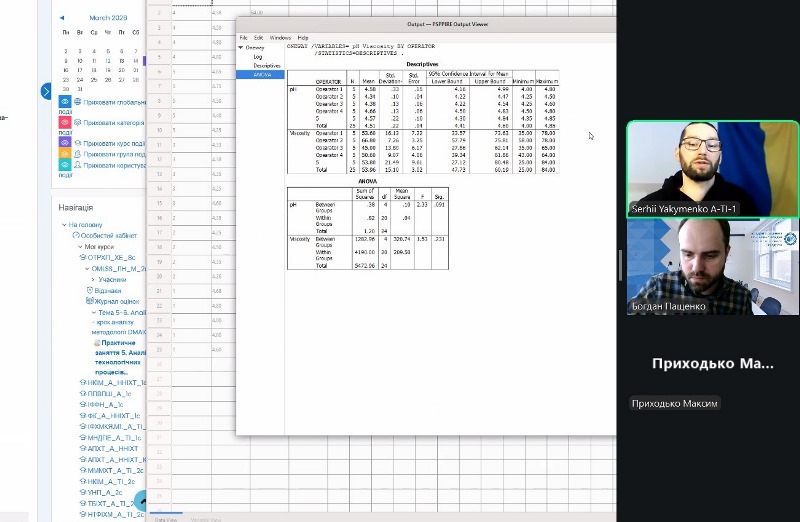Open the File menu in Output Viewer

[x=243, y=37]
